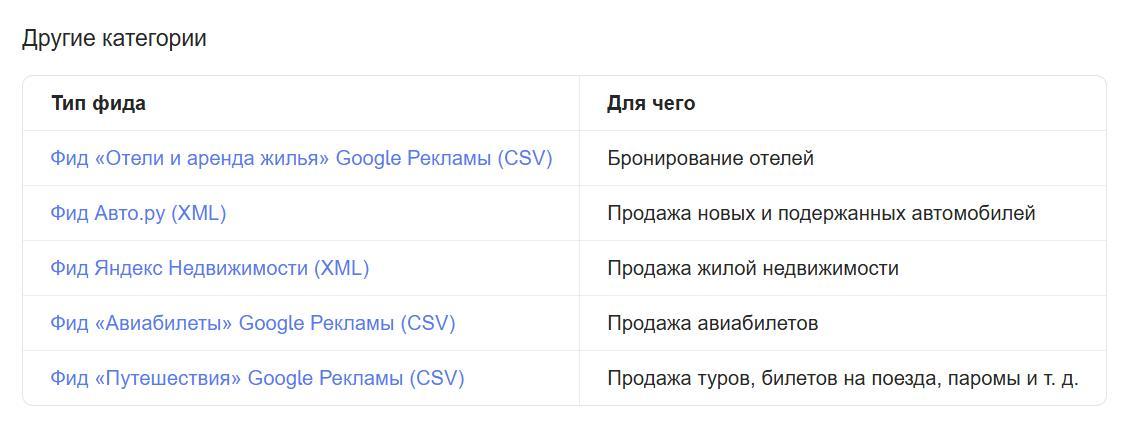
Task: Select the «Продажа авиабилетов» description cell
Action: point(712,323)
